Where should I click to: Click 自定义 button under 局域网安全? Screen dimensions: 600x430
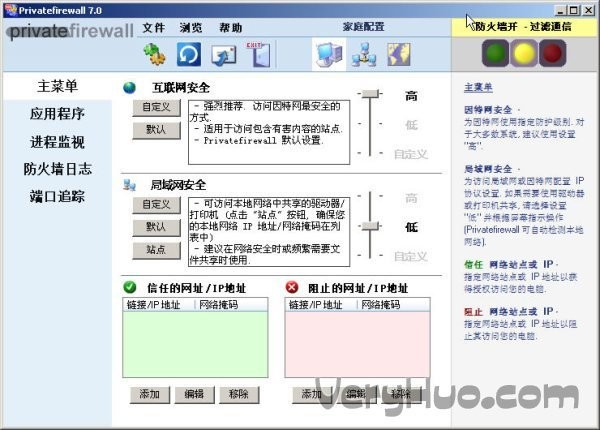(157, 205)
